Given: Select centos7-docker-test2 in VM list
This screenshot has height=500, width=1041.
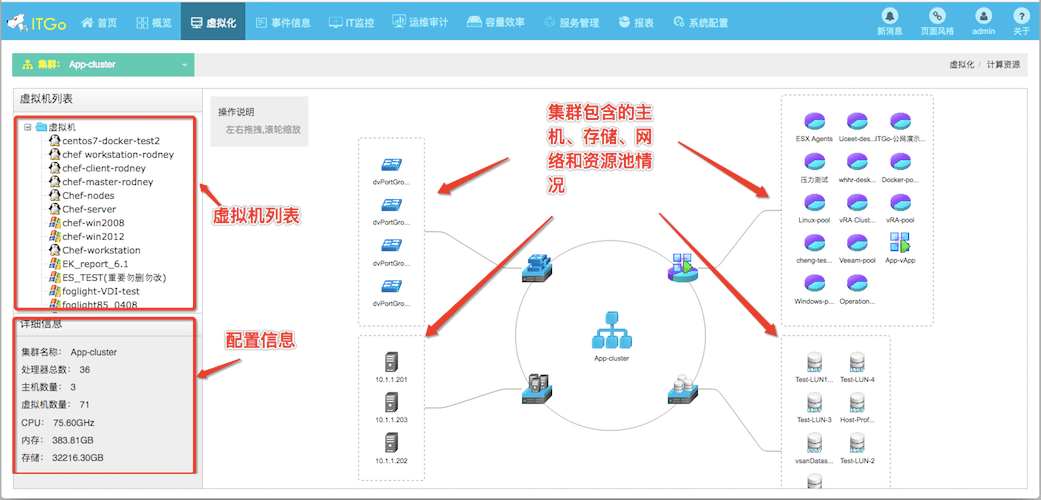Looking at the screenshot, I should [x=110, y=141].
